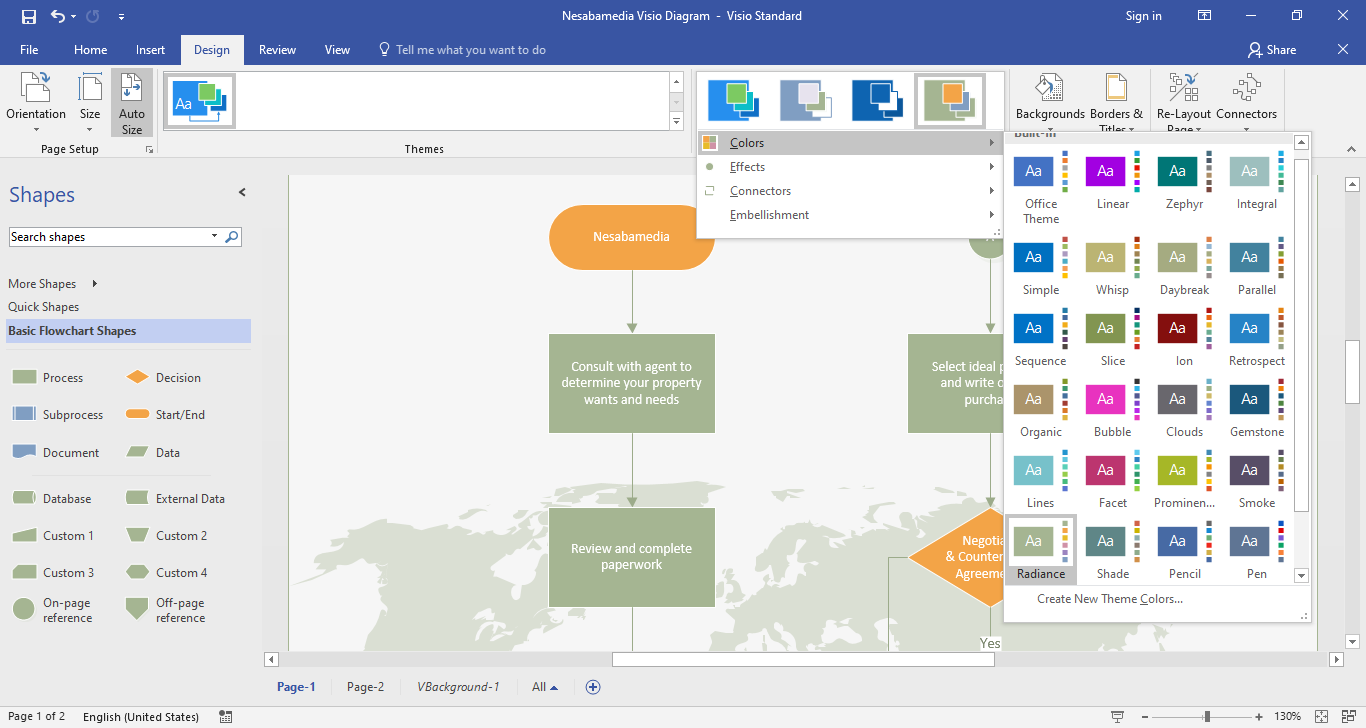Click the Search shapes input field
Image resolution: width=1366 pixels, height=728 pixels.
[x=108, y=237]
